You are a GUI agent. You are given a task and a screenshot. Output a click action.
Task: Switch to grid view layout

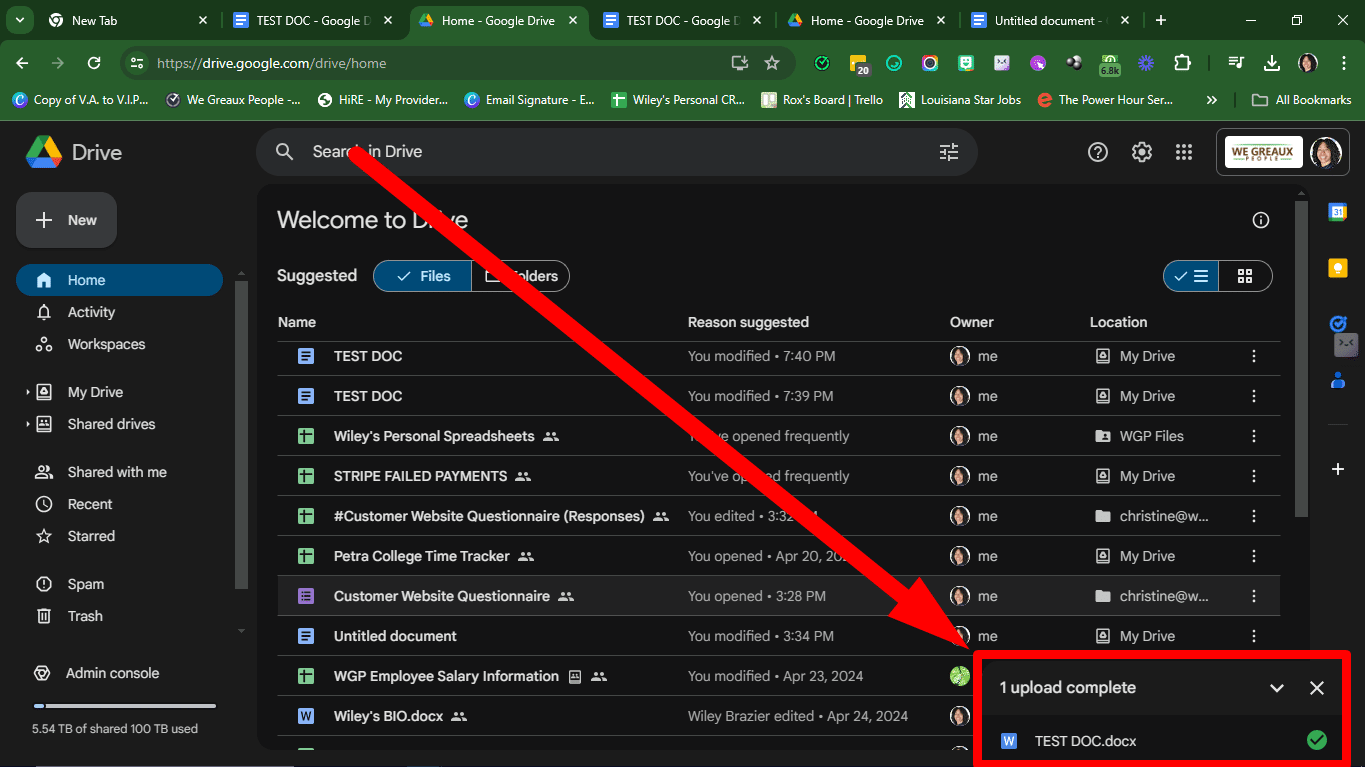tap(1245, 276)
